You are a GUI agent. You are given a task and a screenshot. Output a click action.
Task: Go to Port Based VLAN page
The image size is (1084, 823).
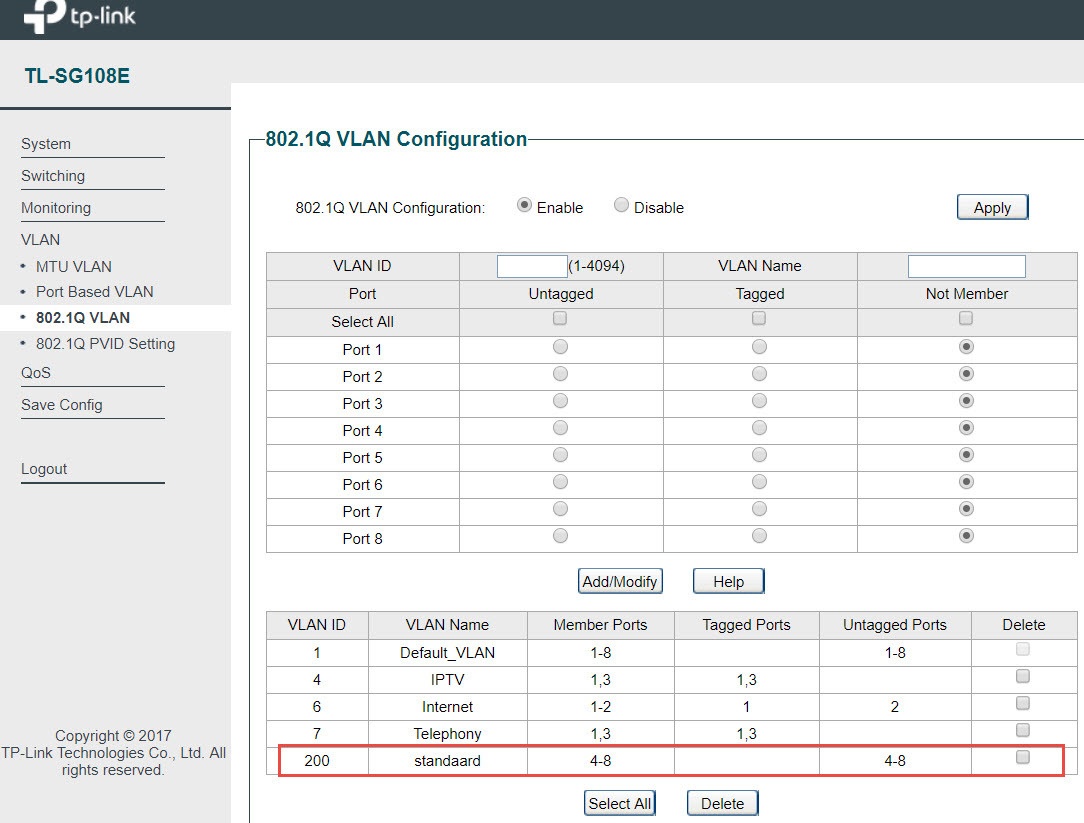click(95, 292)
